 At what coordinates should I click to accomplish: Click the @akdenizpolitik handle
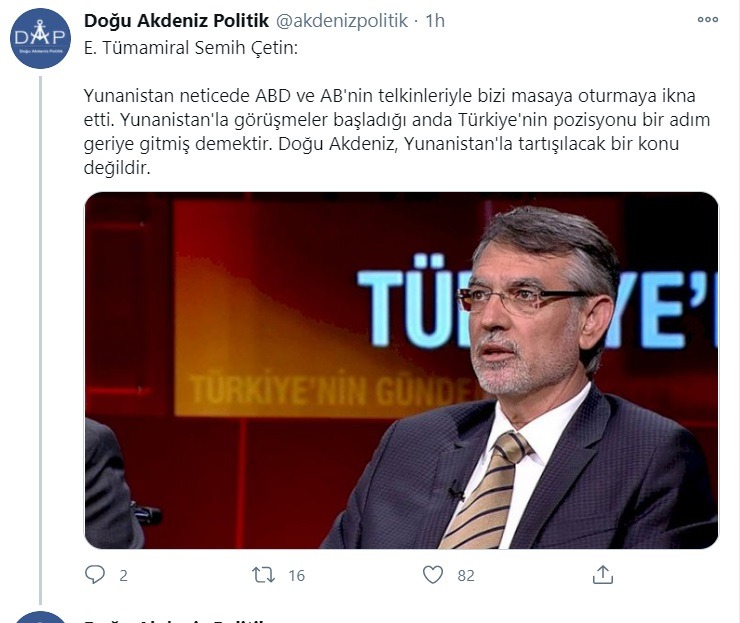(x=342, y=20)
